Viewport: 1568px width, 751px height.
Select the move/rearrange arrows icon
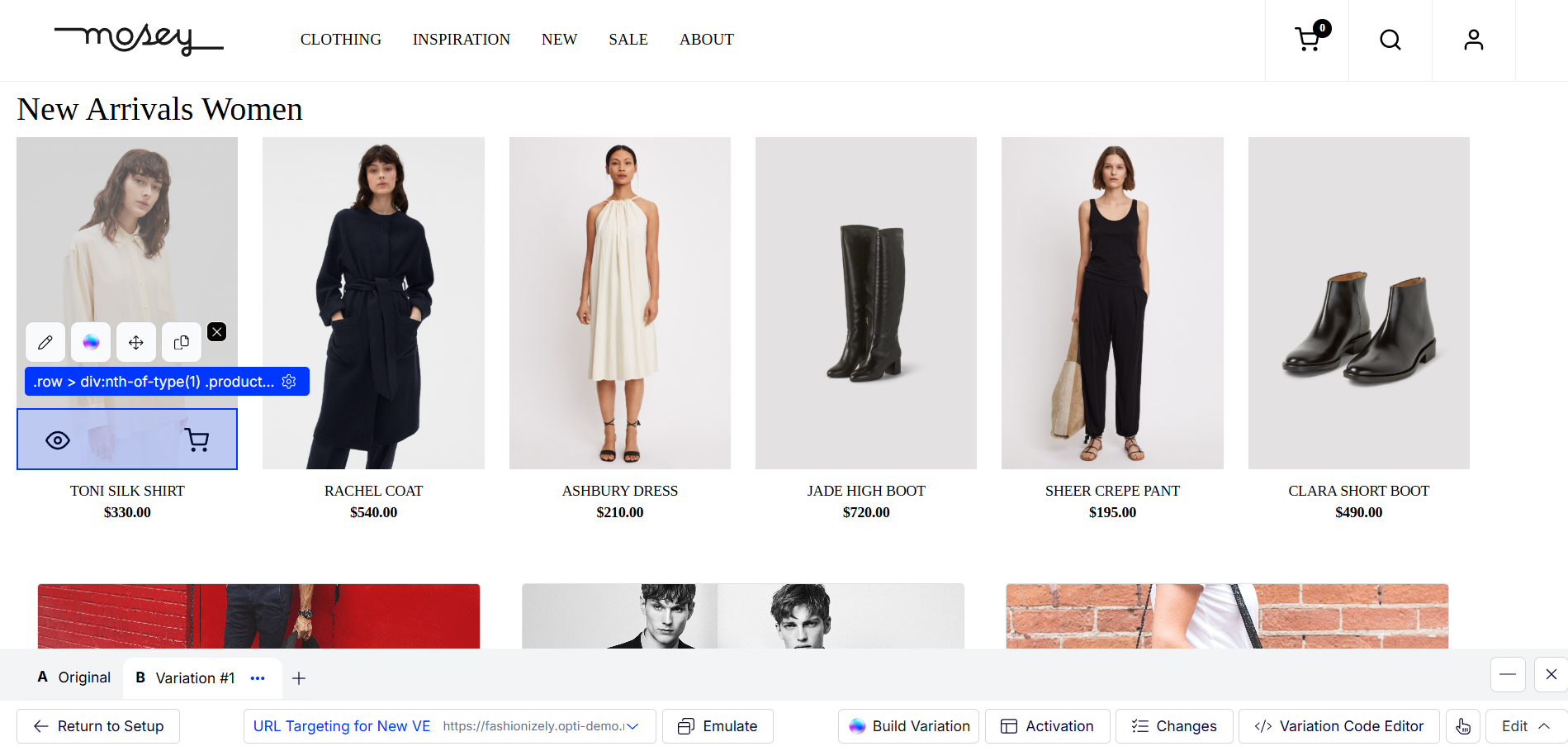tap(136, 342)
